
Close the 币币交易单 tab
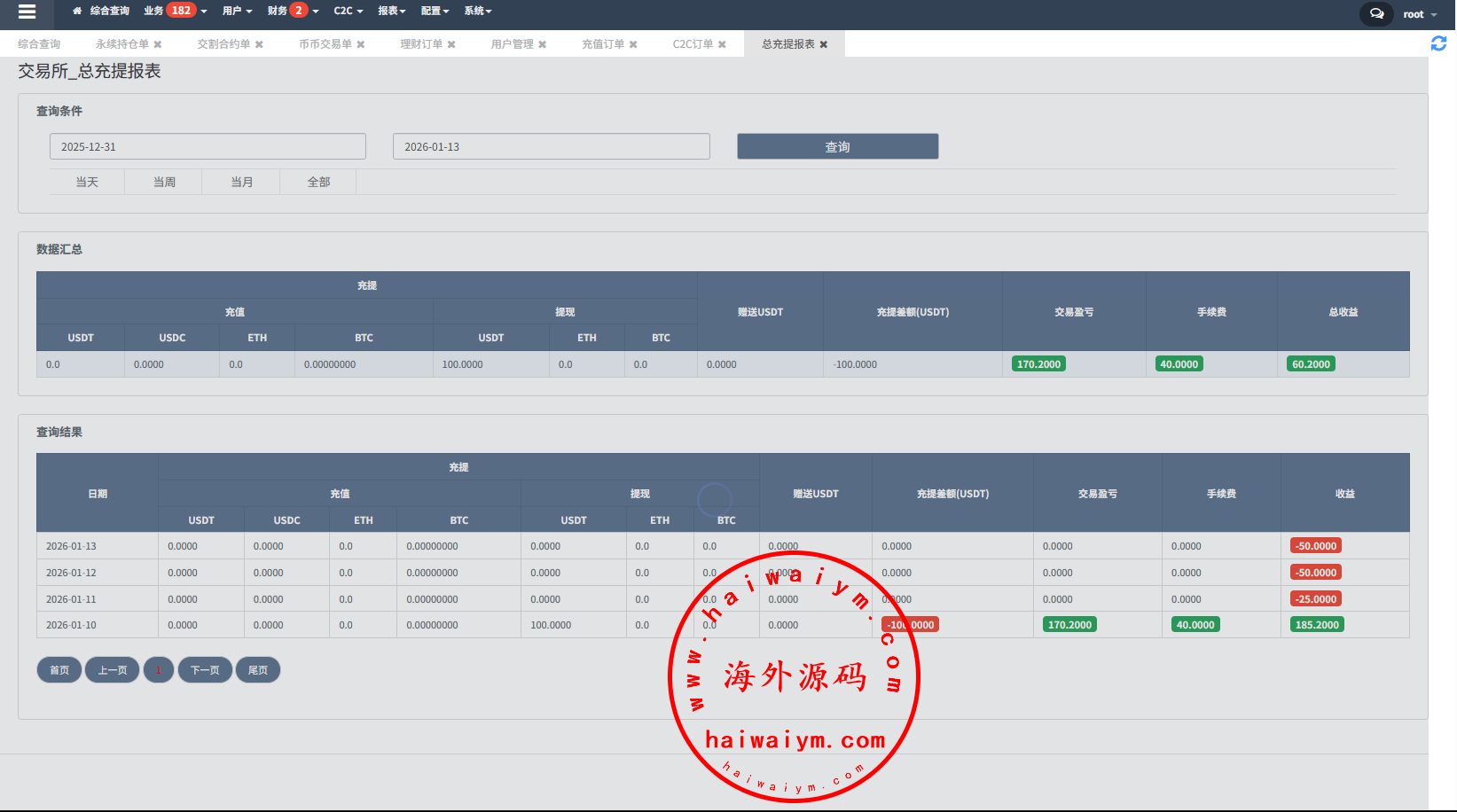click(x=361, y=44)
